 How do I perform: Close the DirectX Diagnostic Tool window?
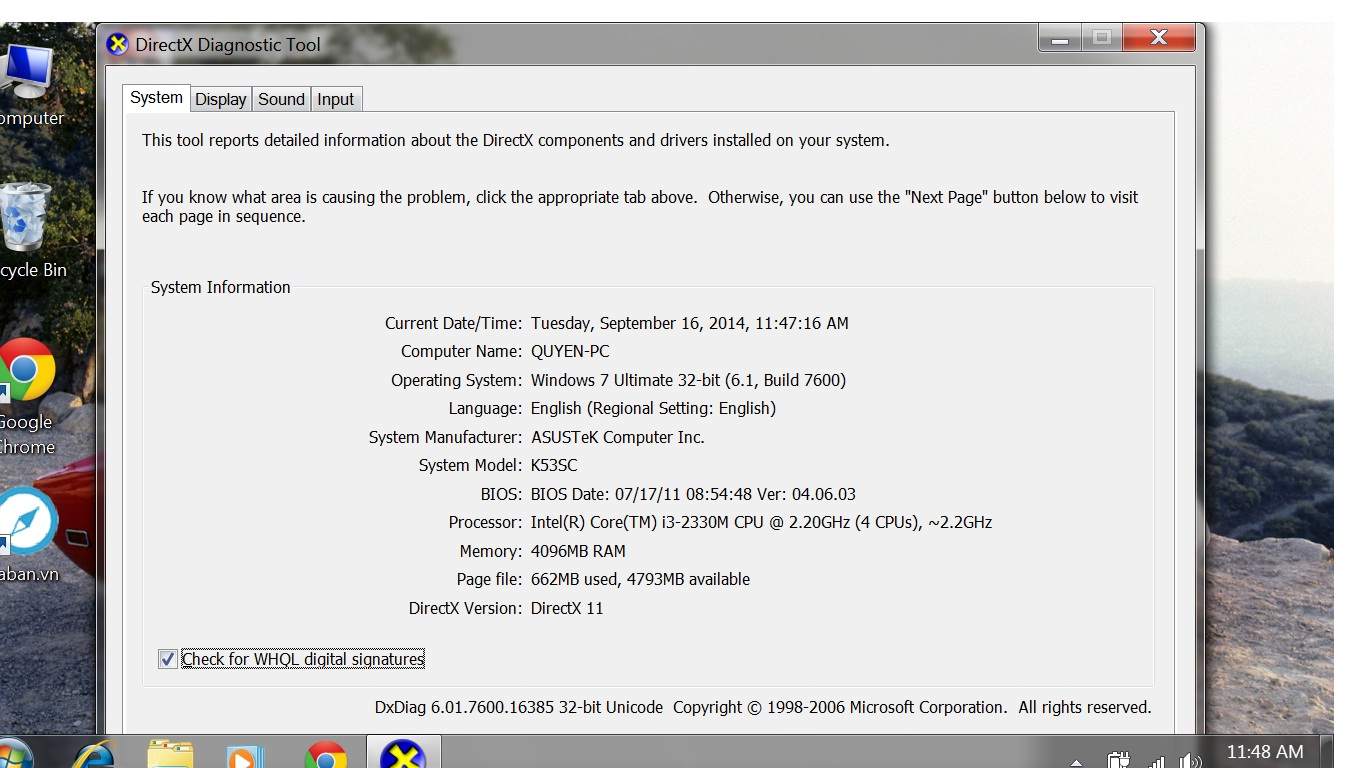(1158, 38)
